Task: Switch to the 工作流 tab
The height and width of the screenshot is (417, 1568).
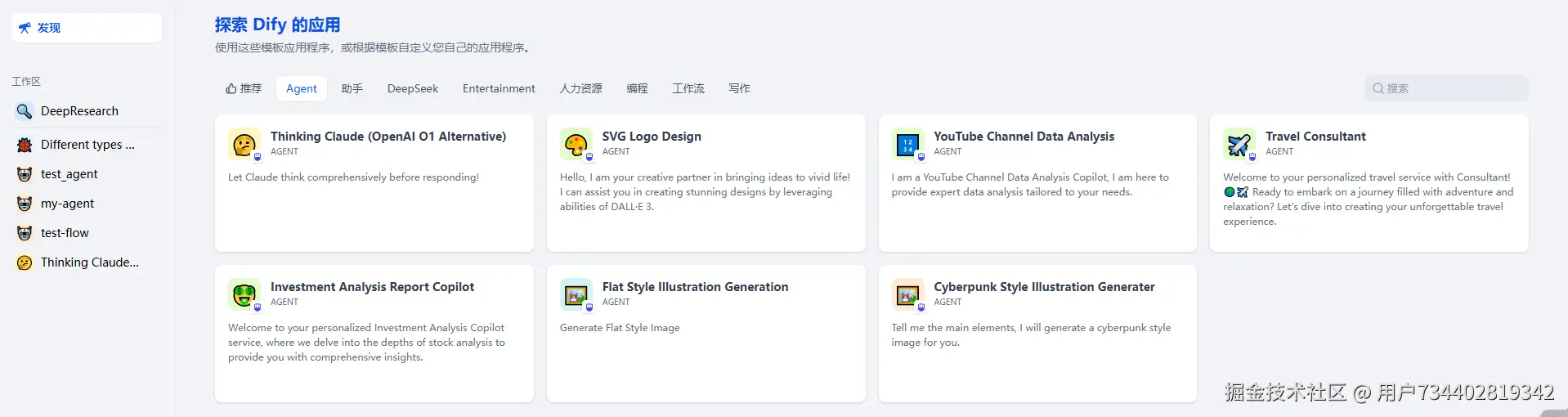Action: (688, 88)
